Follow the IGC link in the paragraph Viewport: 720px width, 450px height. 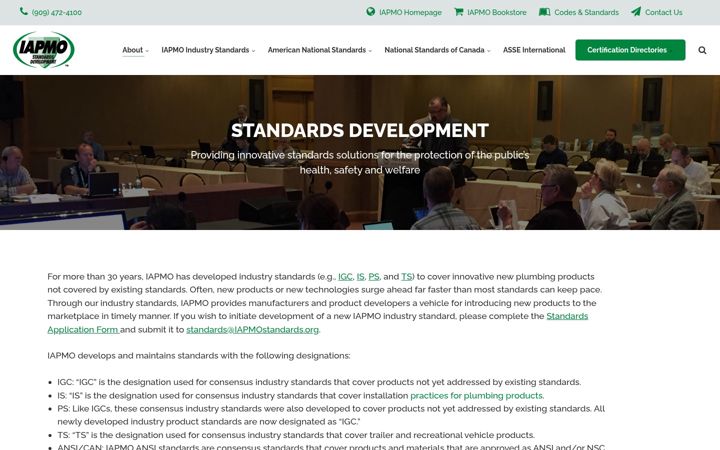345,277
